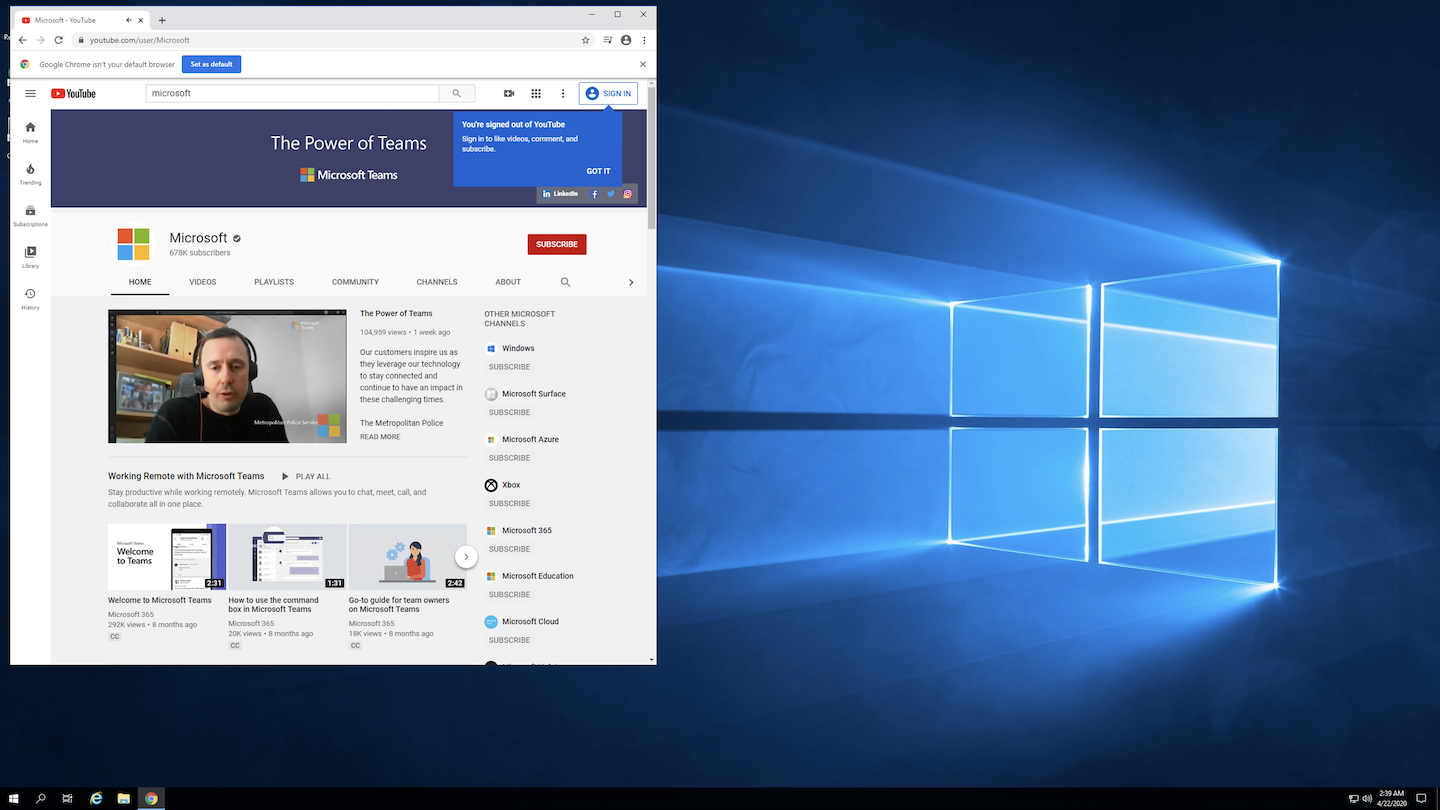Expand description with READ MORE

[x=380, y=437]
